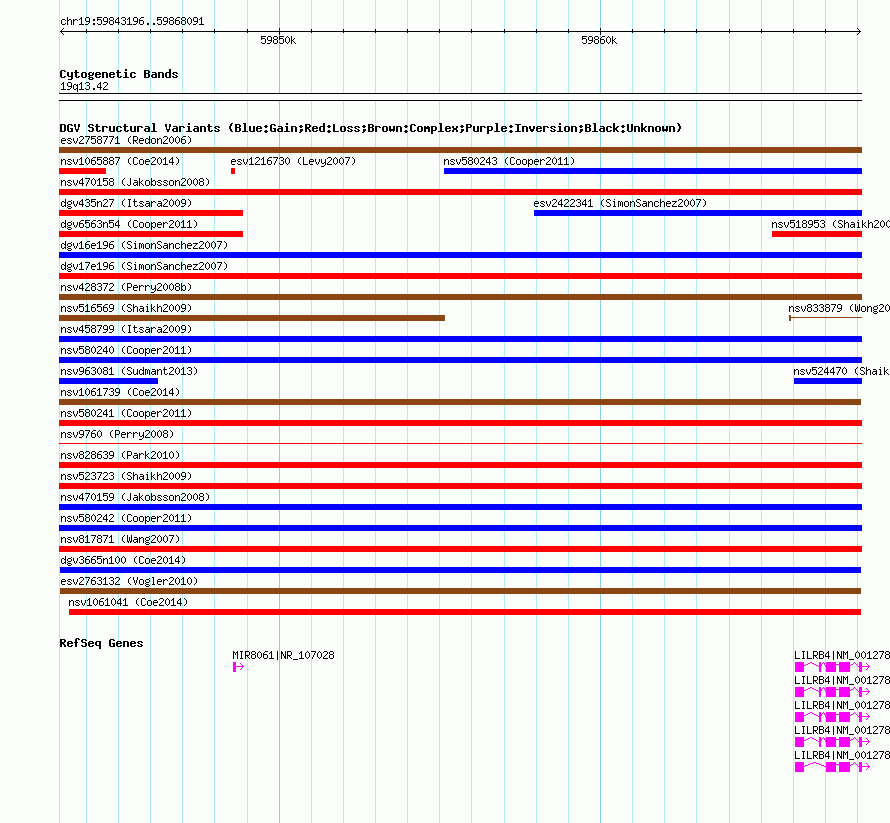Open nsv963081 (Sudmant2013) variant label

pos(129,371)
